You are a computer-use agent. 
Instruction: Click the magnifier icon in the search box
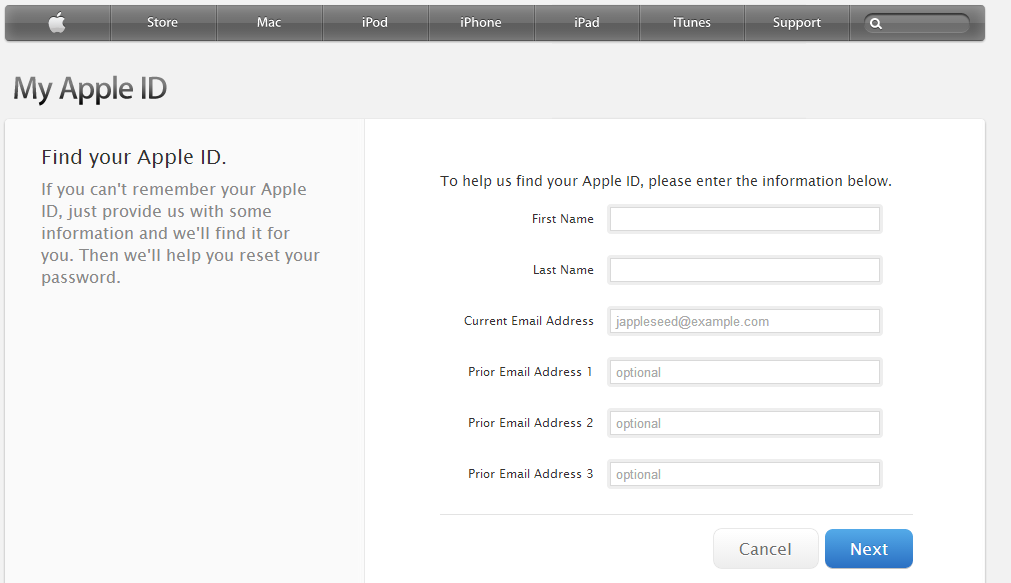[876, 24]
